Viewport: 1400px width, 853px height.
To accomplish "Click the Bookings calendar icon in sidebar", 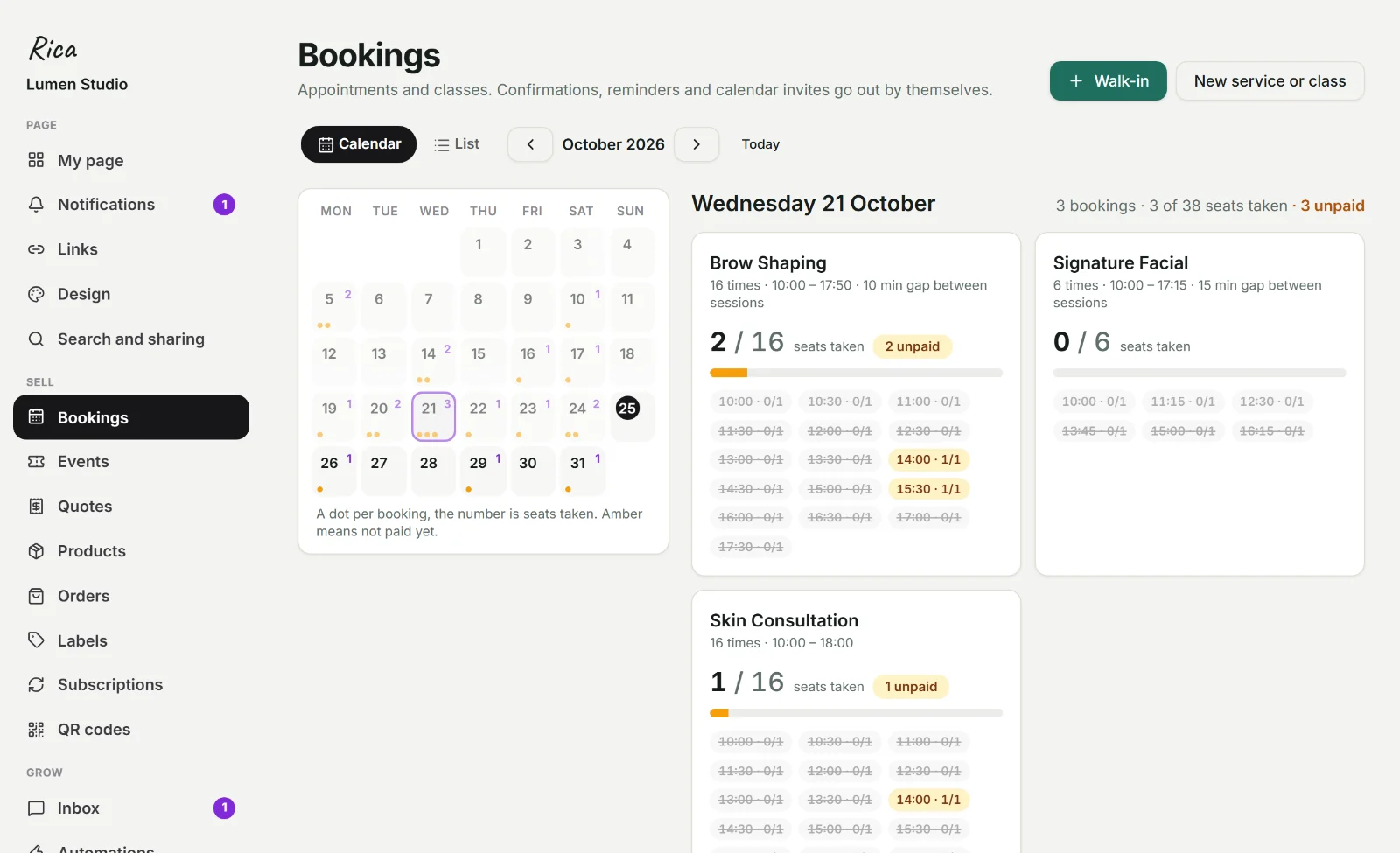I will click(x=36, y=417).
